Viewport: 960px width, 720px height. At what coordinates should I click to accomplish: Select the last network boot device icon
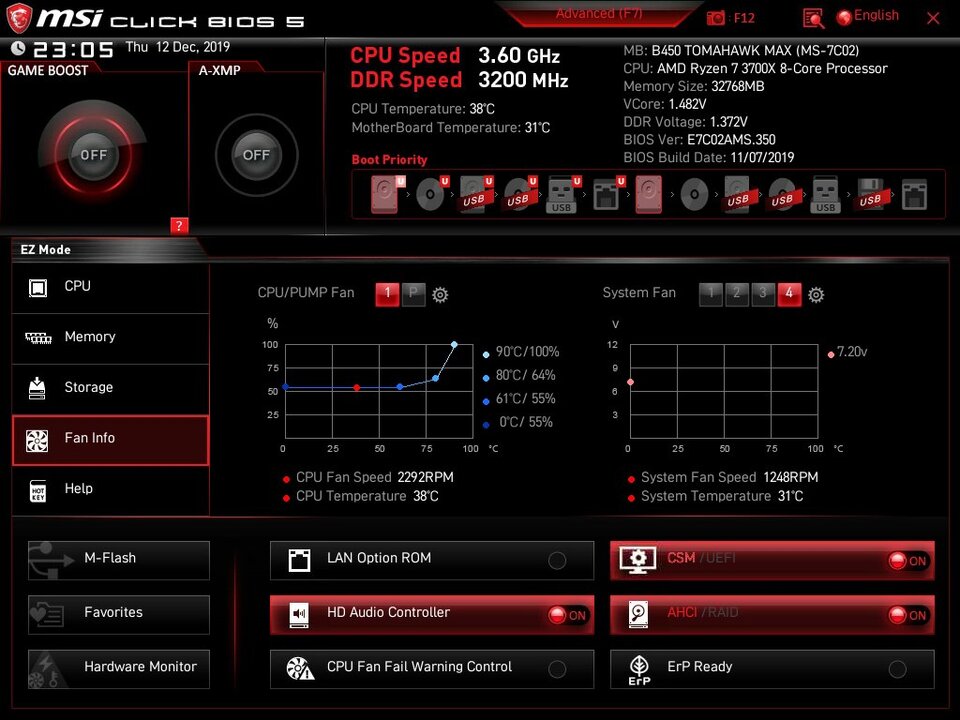pos(914,195)
